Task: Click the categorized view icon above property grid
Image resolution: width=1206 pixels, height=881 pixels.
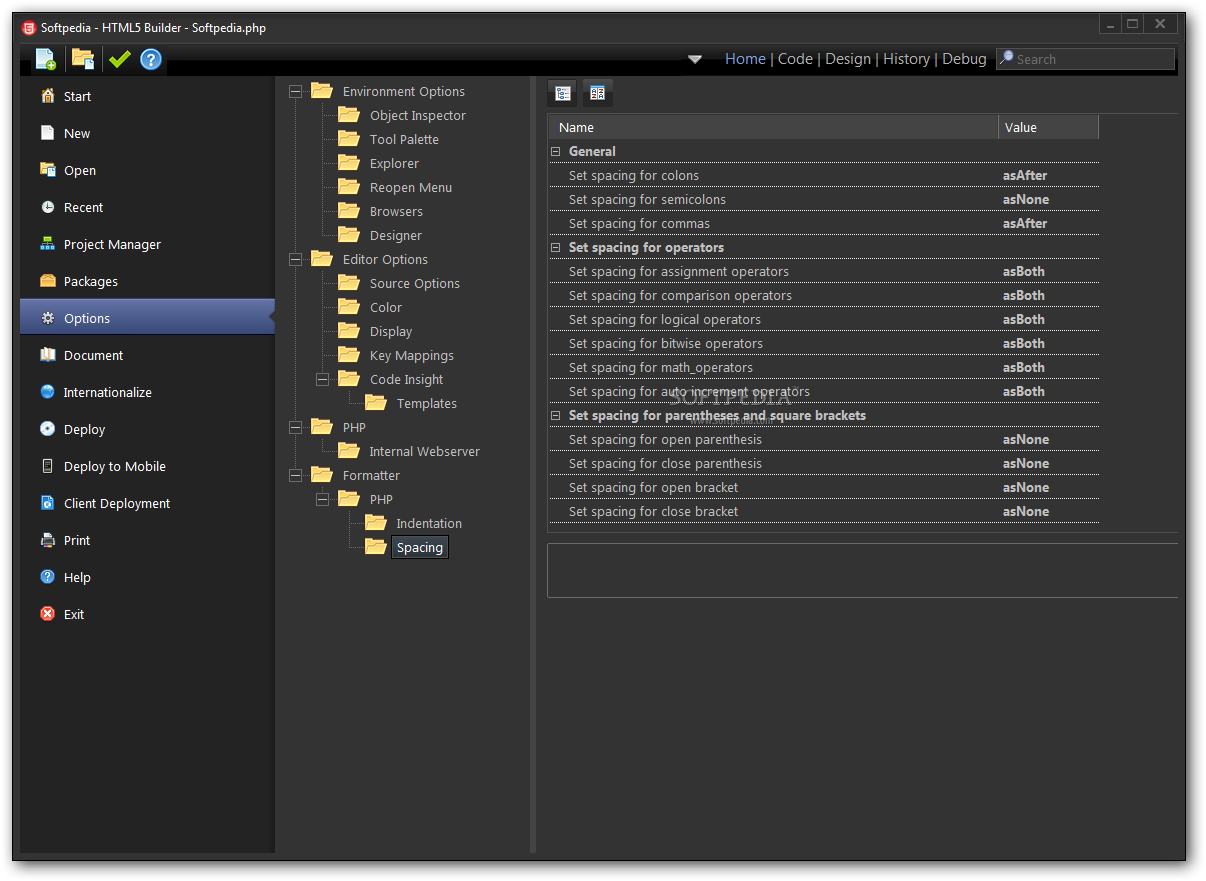Action: pos(563,93)
